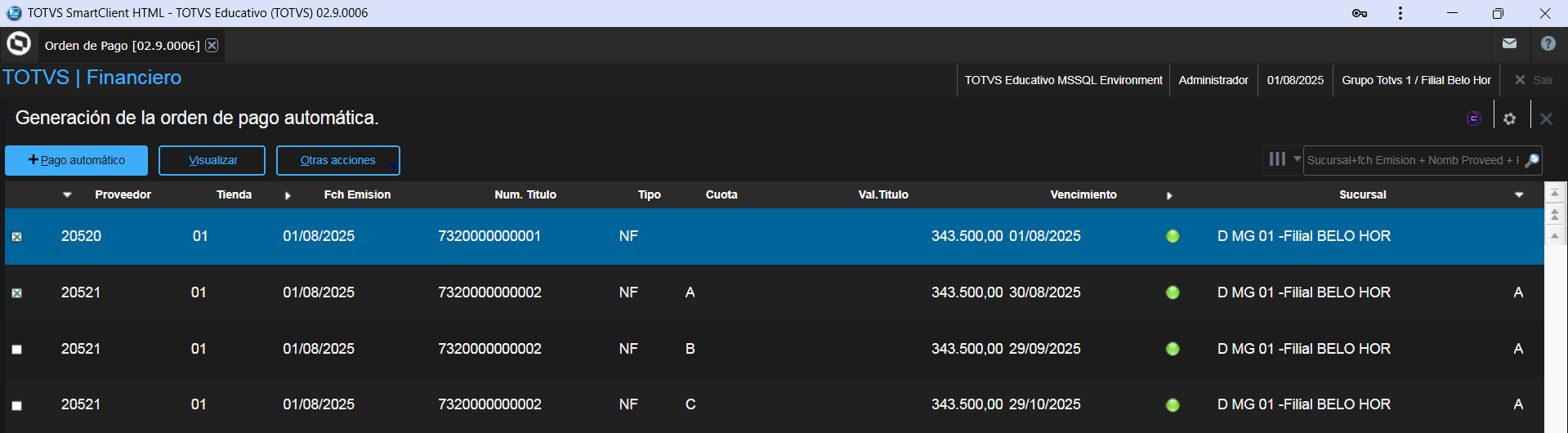The image size is (1568, 433).
Task: Sort by Sucursal column header
Action: tap(1362, 194)
